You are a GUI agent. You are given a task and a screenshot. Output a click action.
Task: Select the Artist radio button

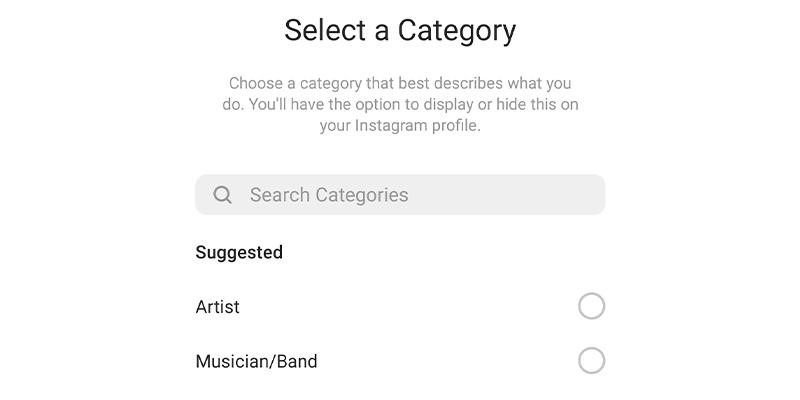click(x=591, y=306)
